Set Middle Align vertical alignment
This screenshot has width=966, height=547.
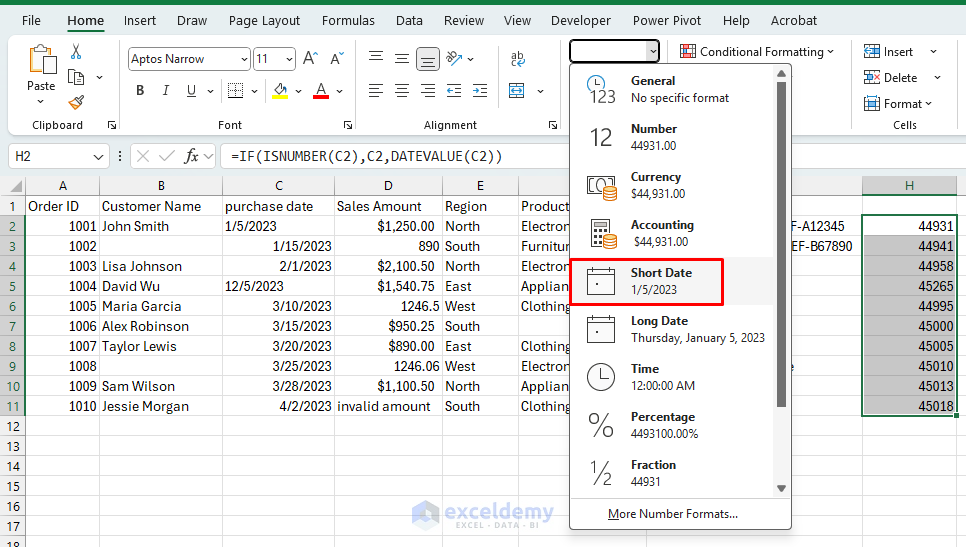pos(402,59)
